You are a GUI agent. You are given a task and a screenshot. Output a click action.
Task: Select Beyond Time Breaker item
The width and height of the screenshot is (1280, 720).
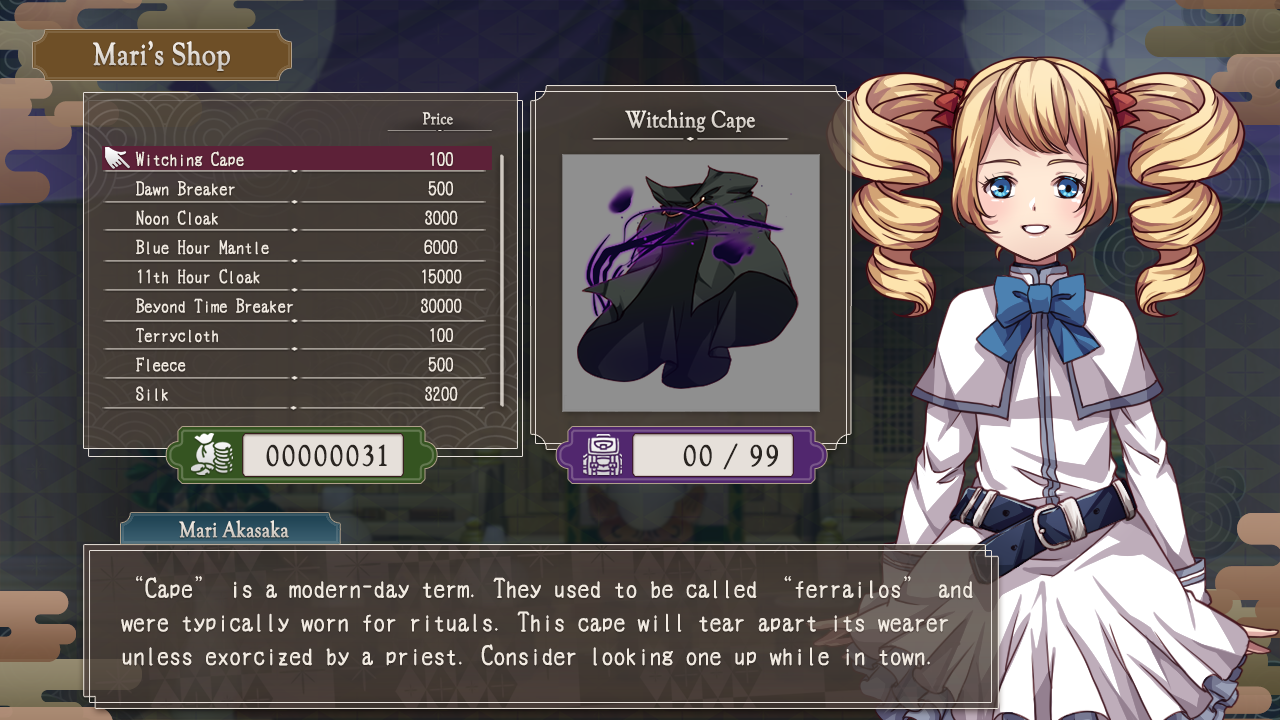(298, 306)
